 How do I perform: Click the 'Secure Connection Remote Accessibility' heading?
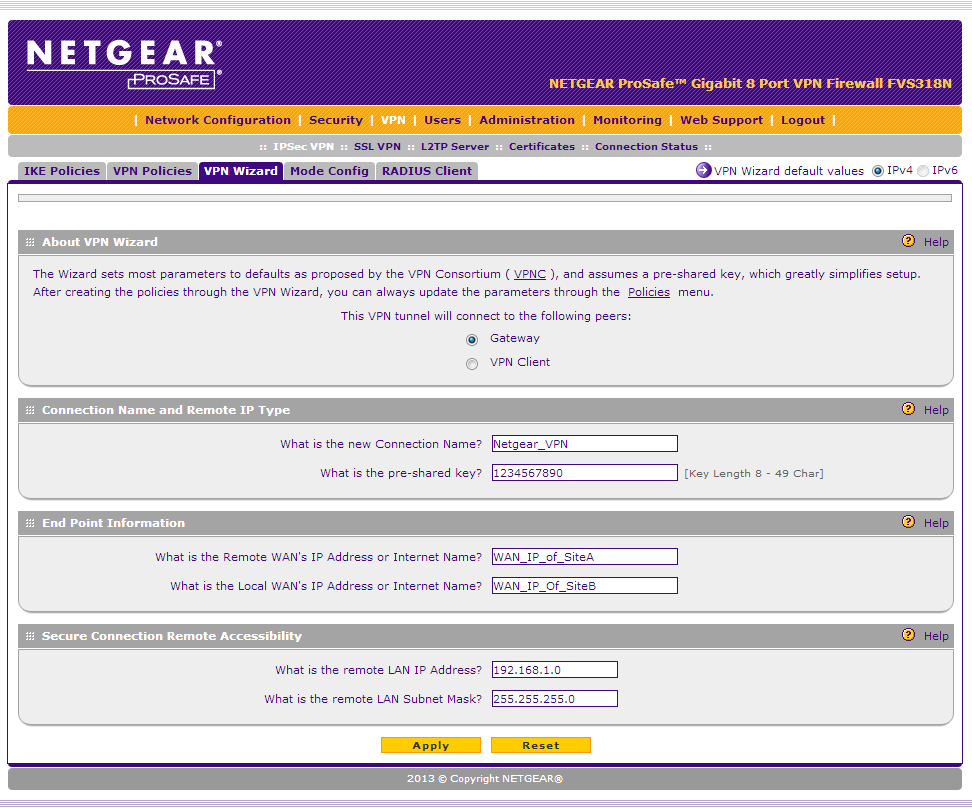172,636
